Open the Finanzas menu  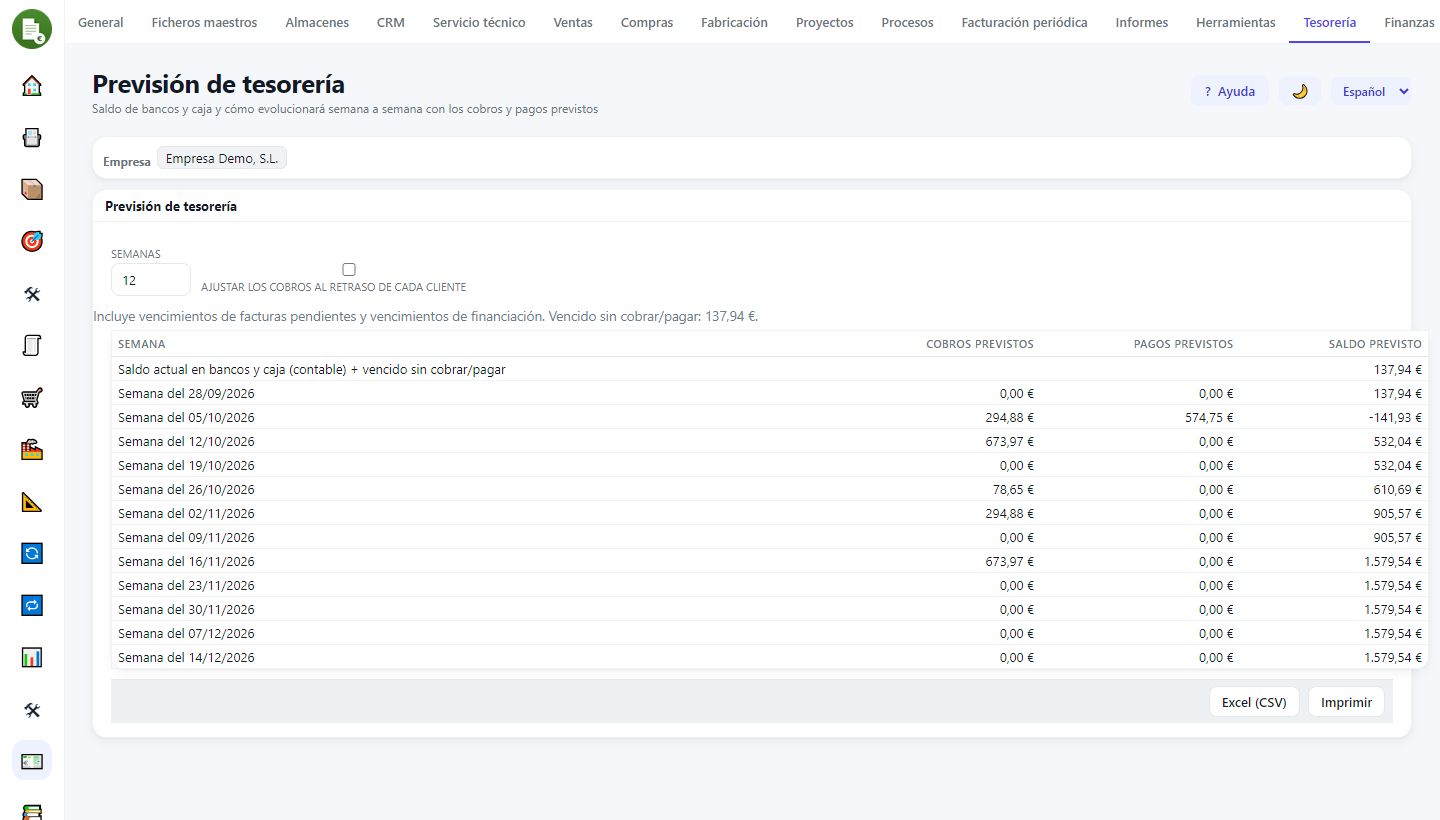pos(1410,22)
